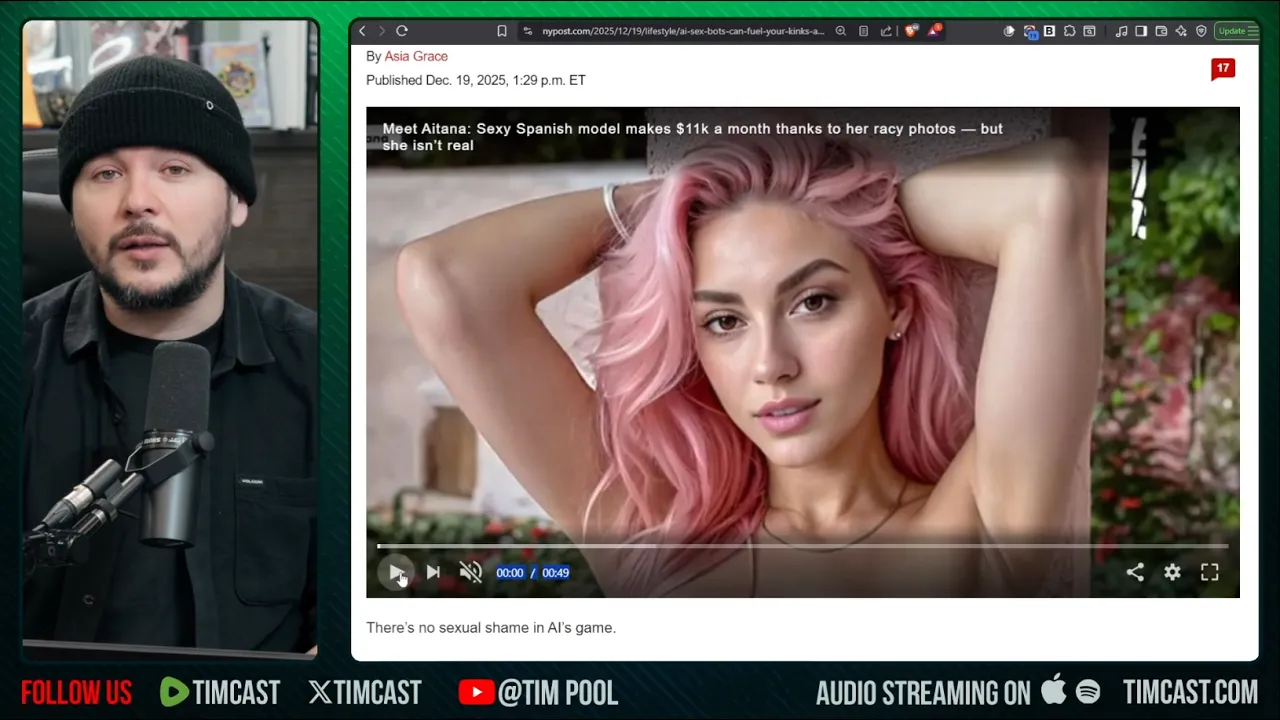Open Brave Shields lion icon
Image resolution: width=1280 pixels, height=720 pixels.
tap(910, 31)
